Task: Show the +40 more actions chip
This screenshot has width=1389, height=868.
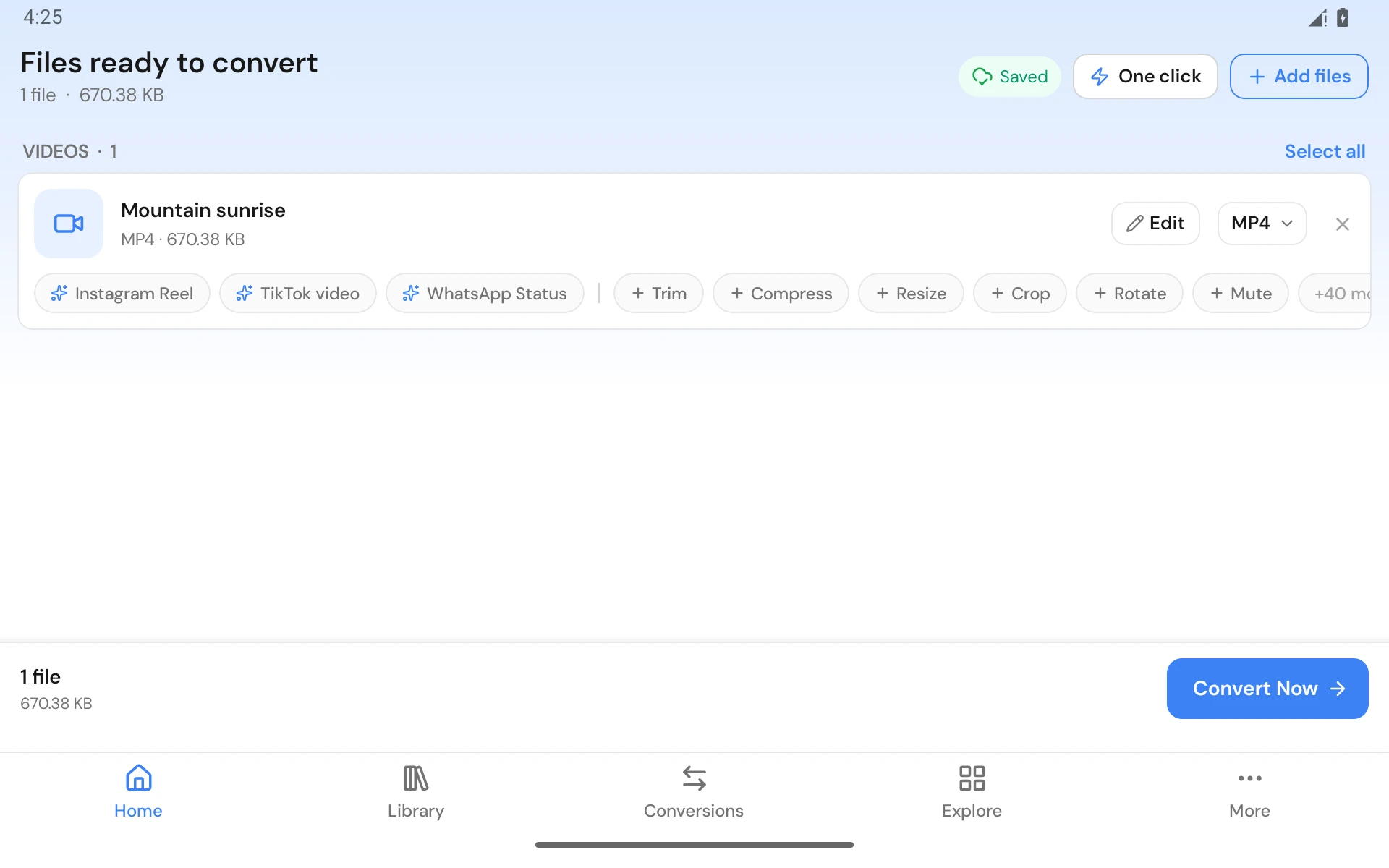Action: [x=1335, y=293]
